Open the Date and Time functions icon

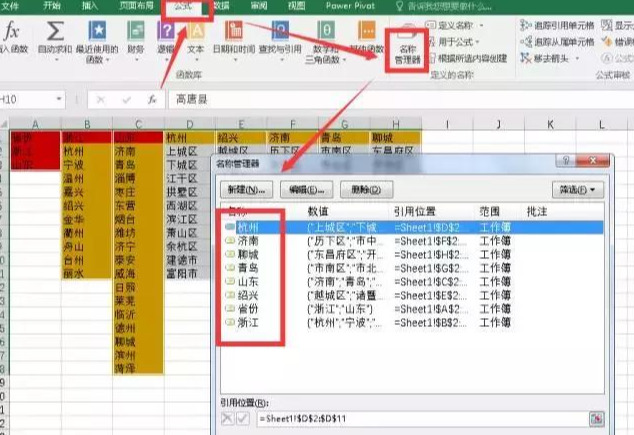234,31
